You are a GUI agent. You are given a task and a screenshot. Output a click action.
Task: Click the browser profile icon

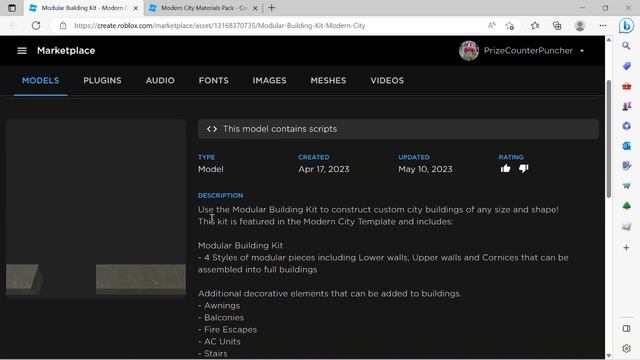tap(580, 25)
